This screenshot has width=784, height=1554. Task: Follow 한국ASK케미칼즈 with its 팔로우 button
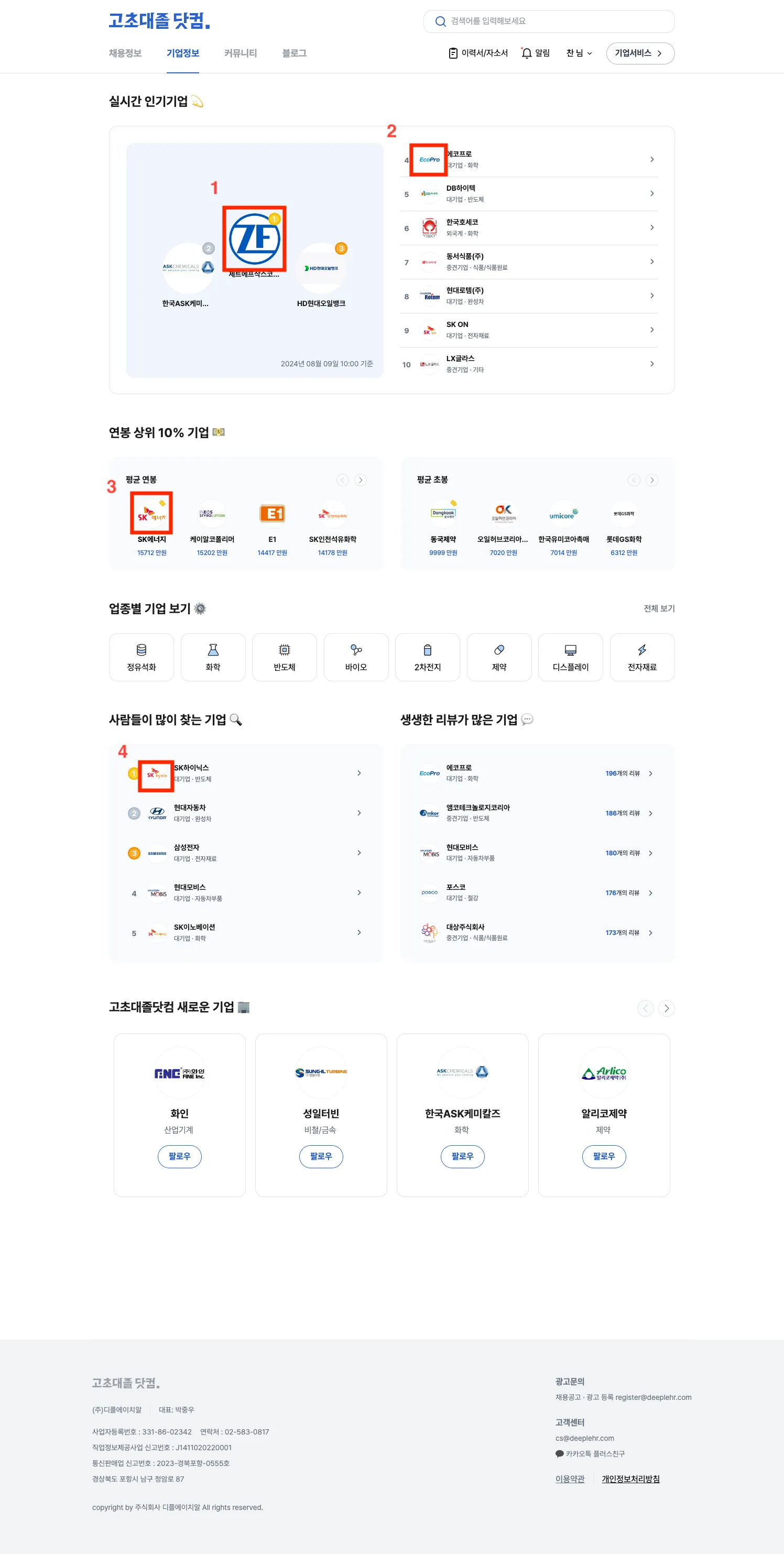coord(463,1156)
